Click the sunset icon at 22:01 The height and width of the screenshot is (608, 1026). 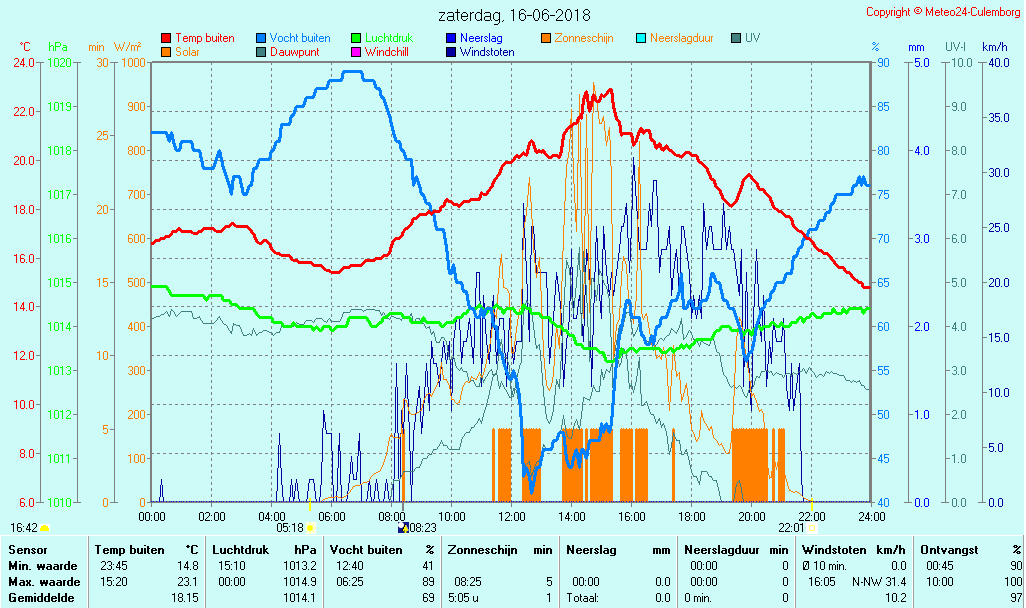point(811,527)
